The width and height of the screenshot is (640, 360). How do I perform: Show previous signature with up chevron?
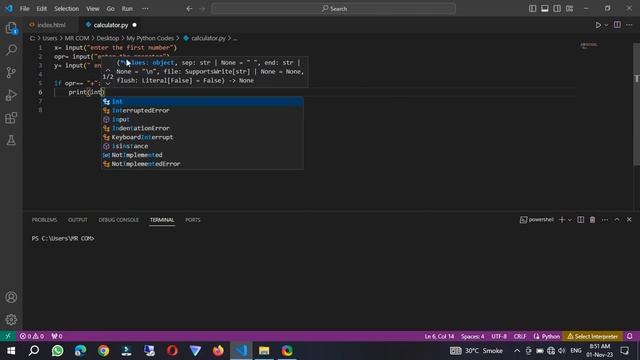pyautogui.click(x=108, y=70)
